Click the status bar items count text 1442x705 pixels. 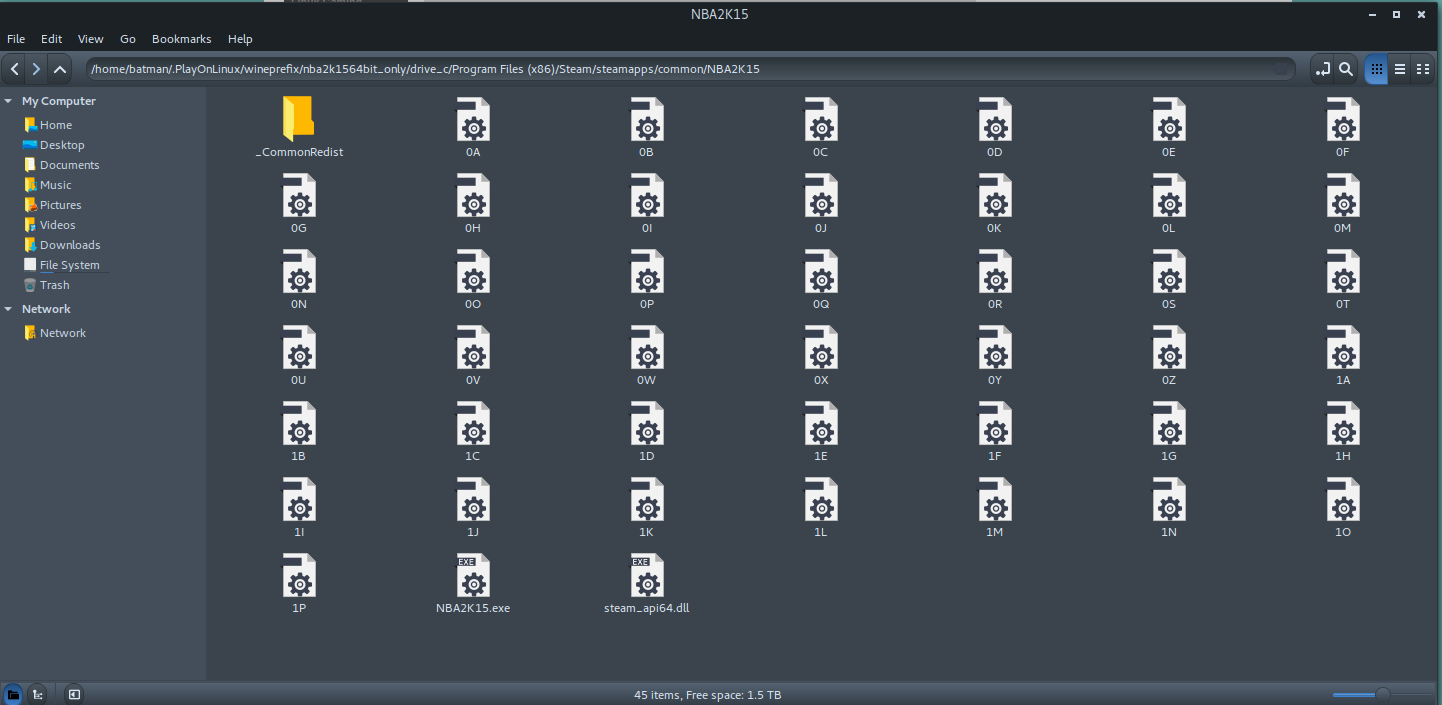(x=708, y=695)
